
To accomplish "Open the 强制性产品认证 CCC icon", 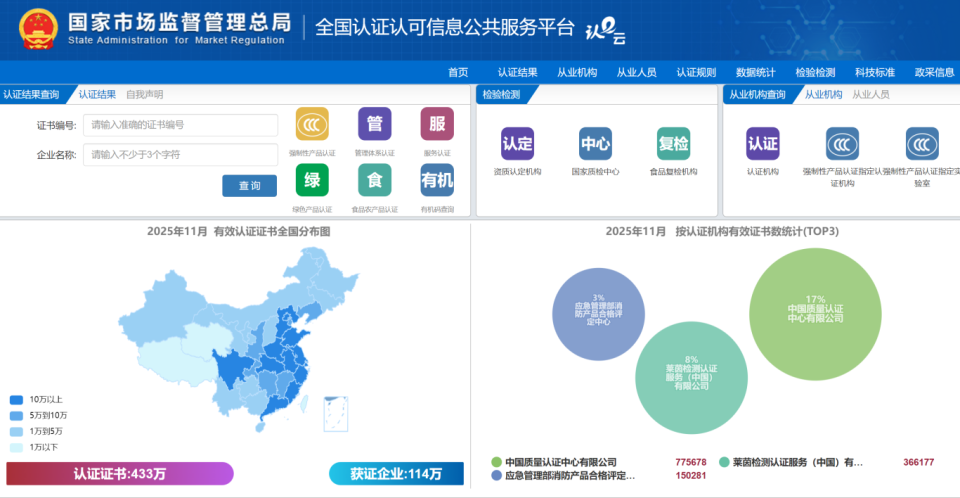I will pyautogui.click(x=312, y=124).
